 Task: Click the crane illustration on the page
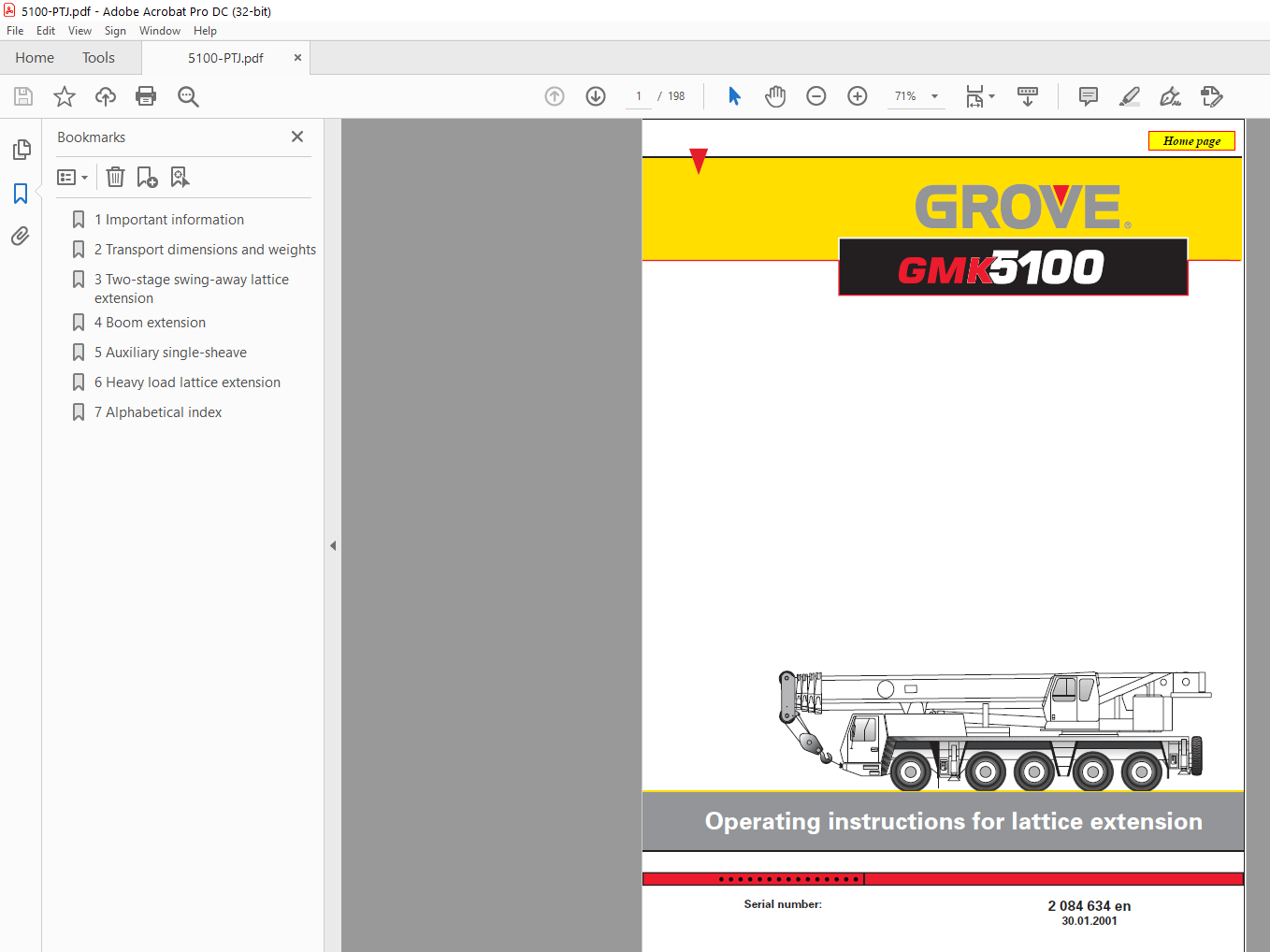(x=995, y=730)
